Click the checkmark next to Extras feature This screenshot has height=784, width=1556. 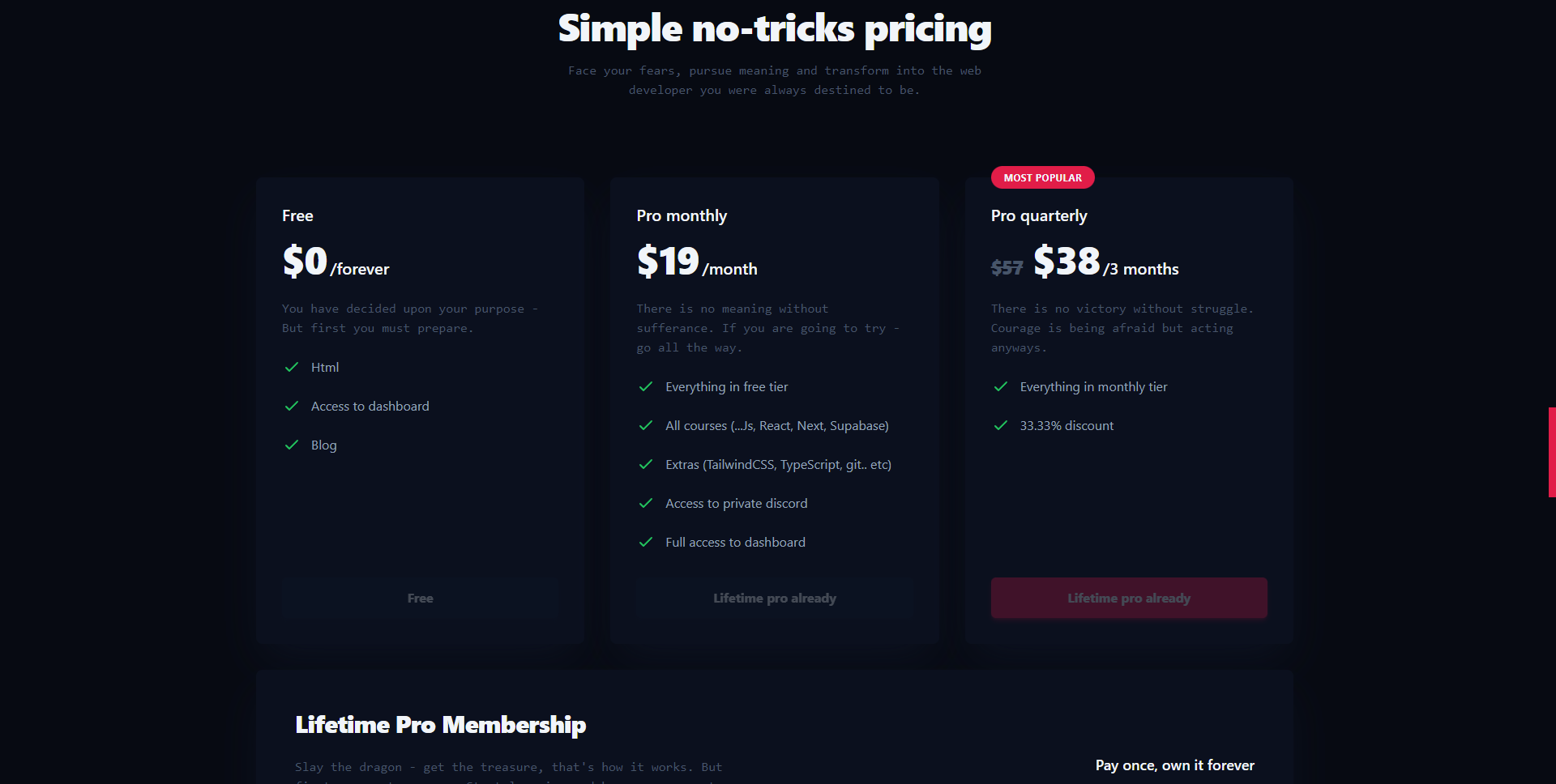tap(646, 464)
